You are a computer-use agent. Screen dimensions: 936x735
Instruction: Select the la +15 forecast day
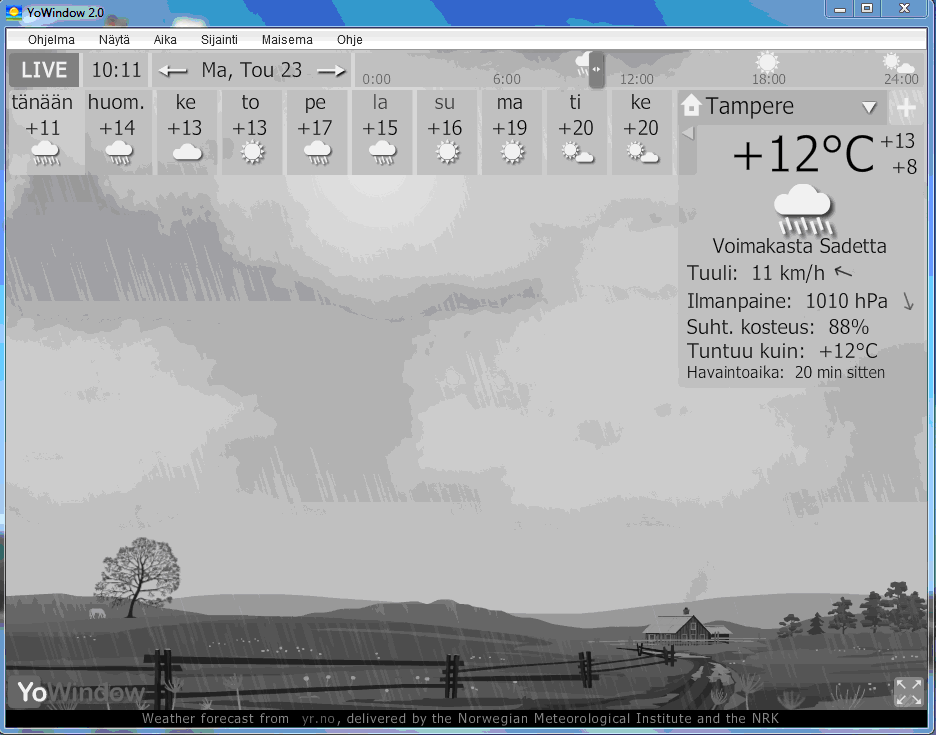381,133
